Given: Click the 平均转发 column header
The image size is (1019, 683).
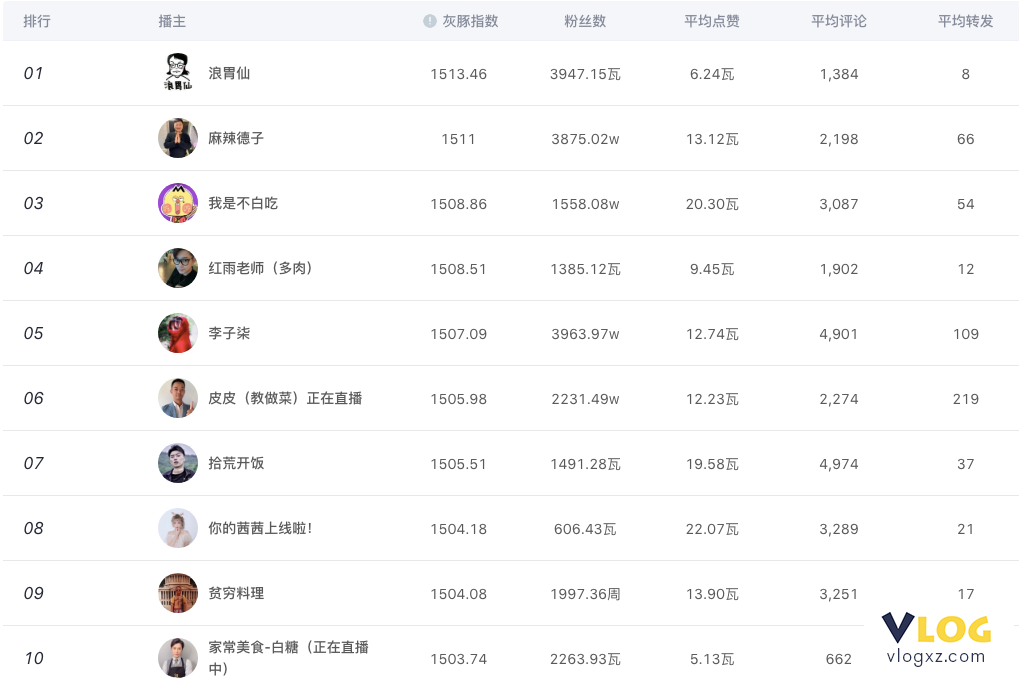Looking at the screenshot, I should pyautogui.click(x=965, y=21).
